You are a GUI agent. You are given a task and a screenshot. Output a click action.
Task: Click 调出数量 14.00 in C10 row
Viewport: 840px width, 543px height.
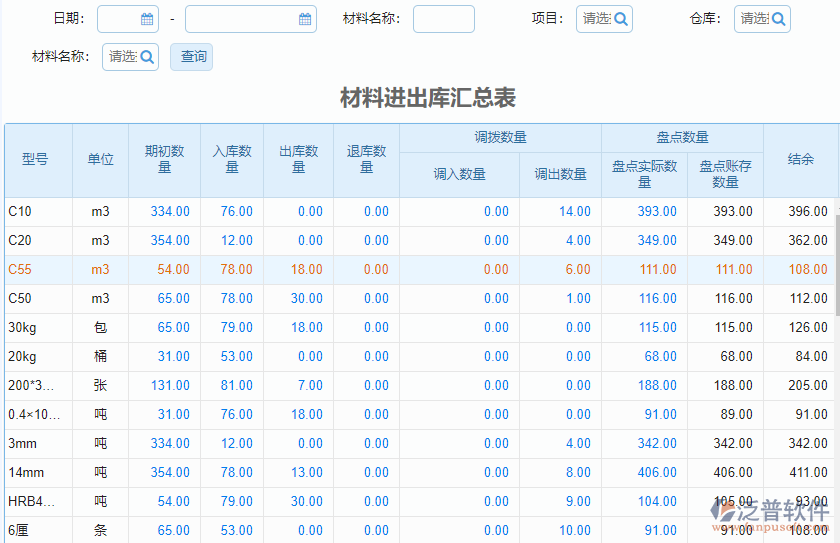[x=575, y=212]
